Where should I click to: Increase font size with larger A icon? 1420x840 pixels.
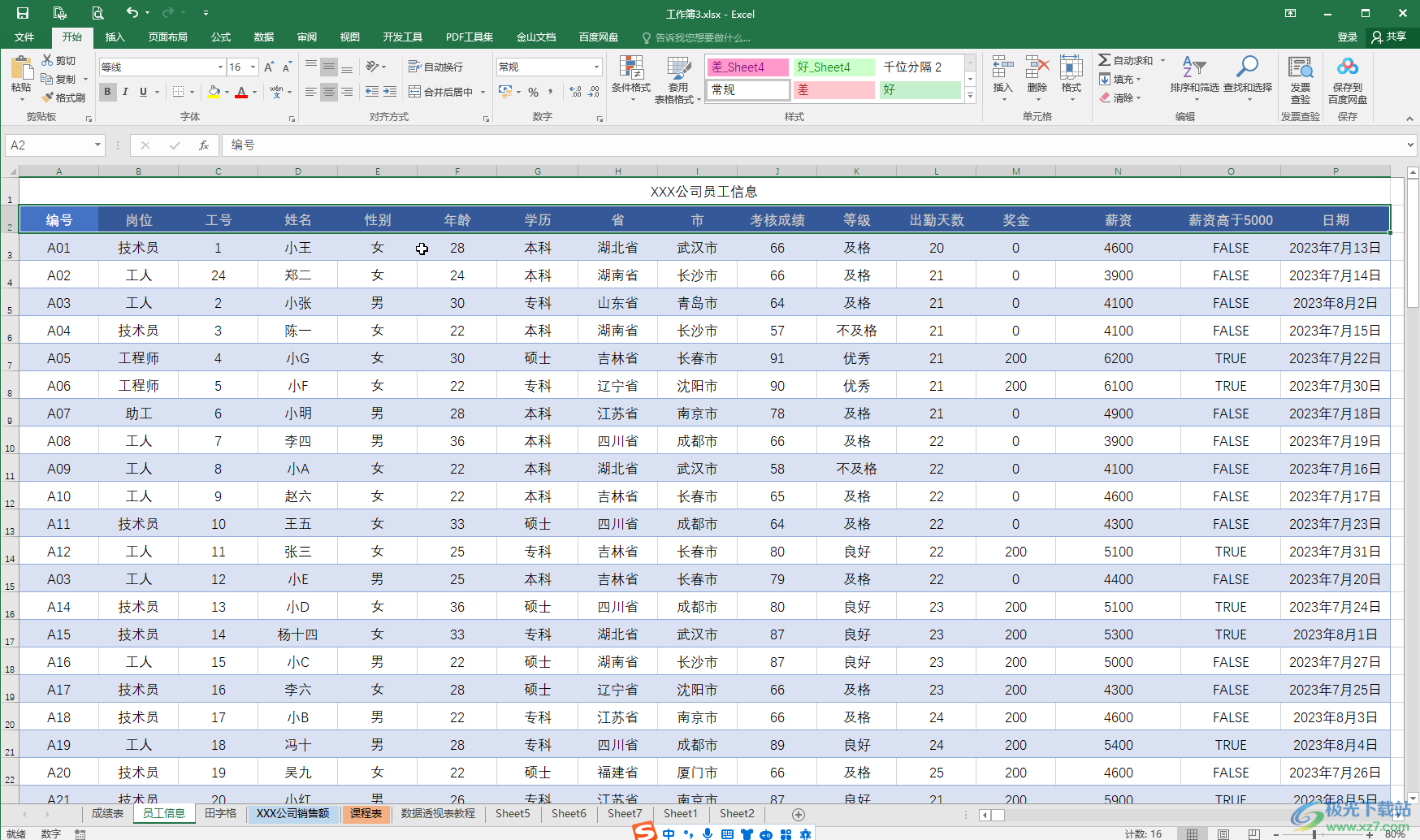coord(269,67)
